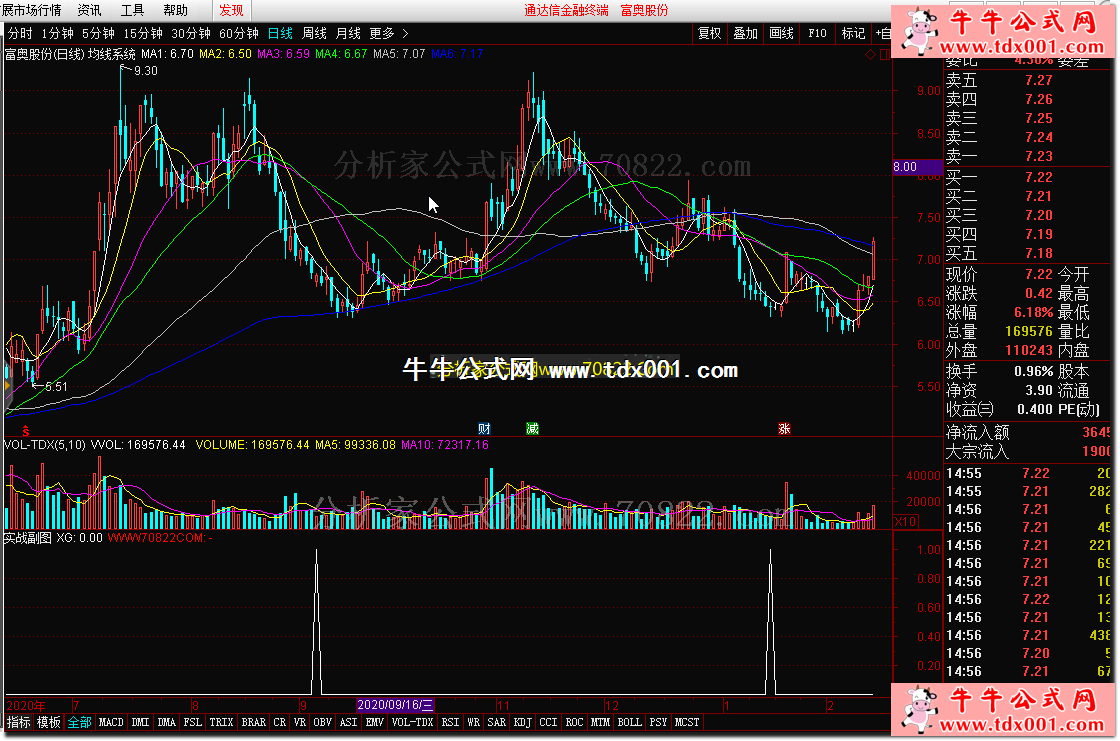Open the 资讯 menu
Screen dimensions: 1120x741
click(89, 10)
